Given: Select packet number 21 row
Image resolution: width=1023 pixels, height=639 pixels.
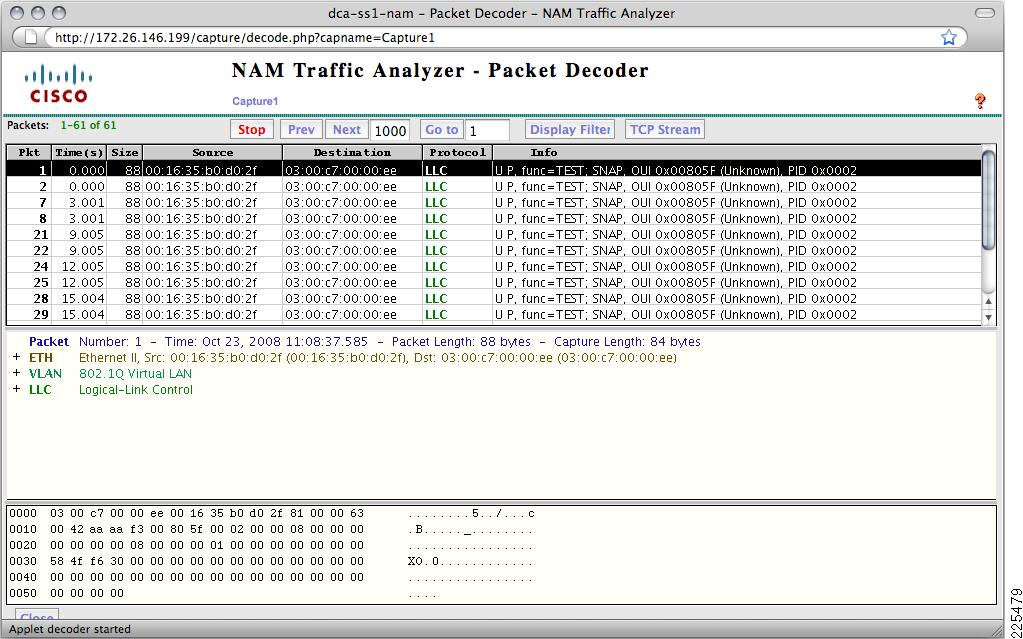Looking at the screenshot, I should click(494, 234).
